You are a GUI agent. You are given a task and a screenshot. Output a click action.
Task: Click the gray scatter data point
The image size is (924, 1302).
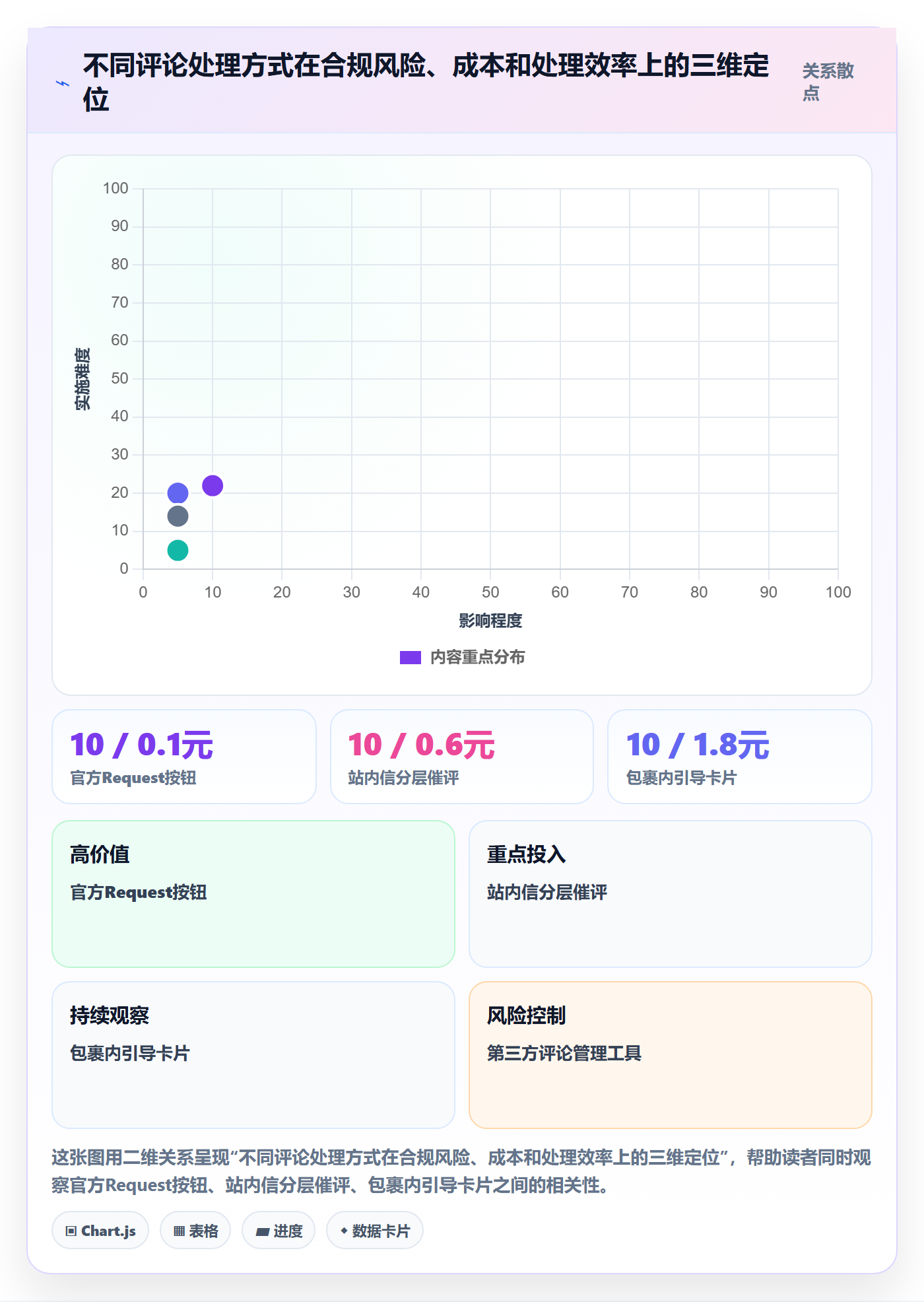[x=178, y=516]
